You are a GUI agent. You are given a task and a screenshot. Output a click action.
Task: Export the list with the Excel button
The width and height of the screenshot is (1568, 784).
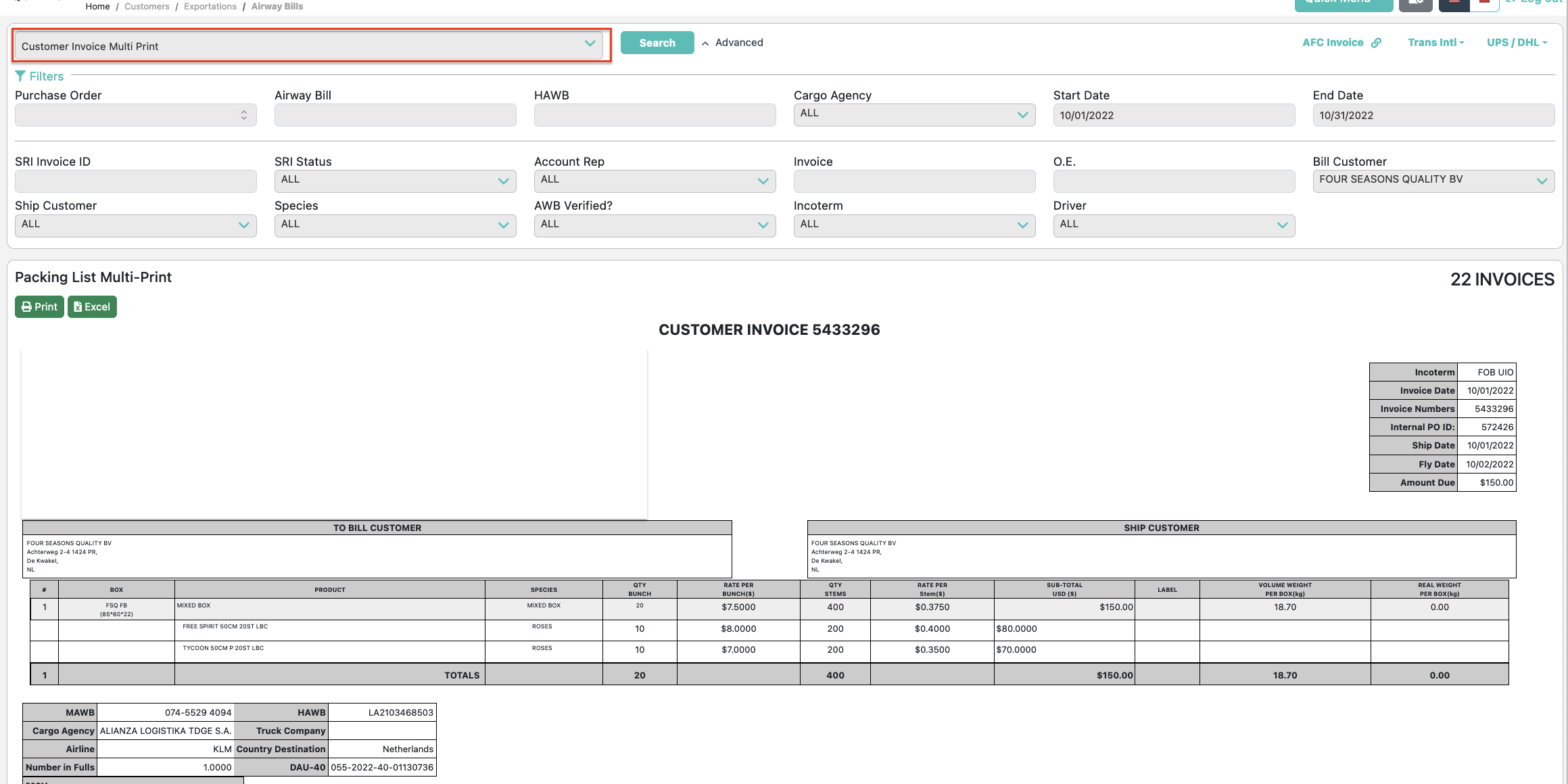(x=92, y=307)
